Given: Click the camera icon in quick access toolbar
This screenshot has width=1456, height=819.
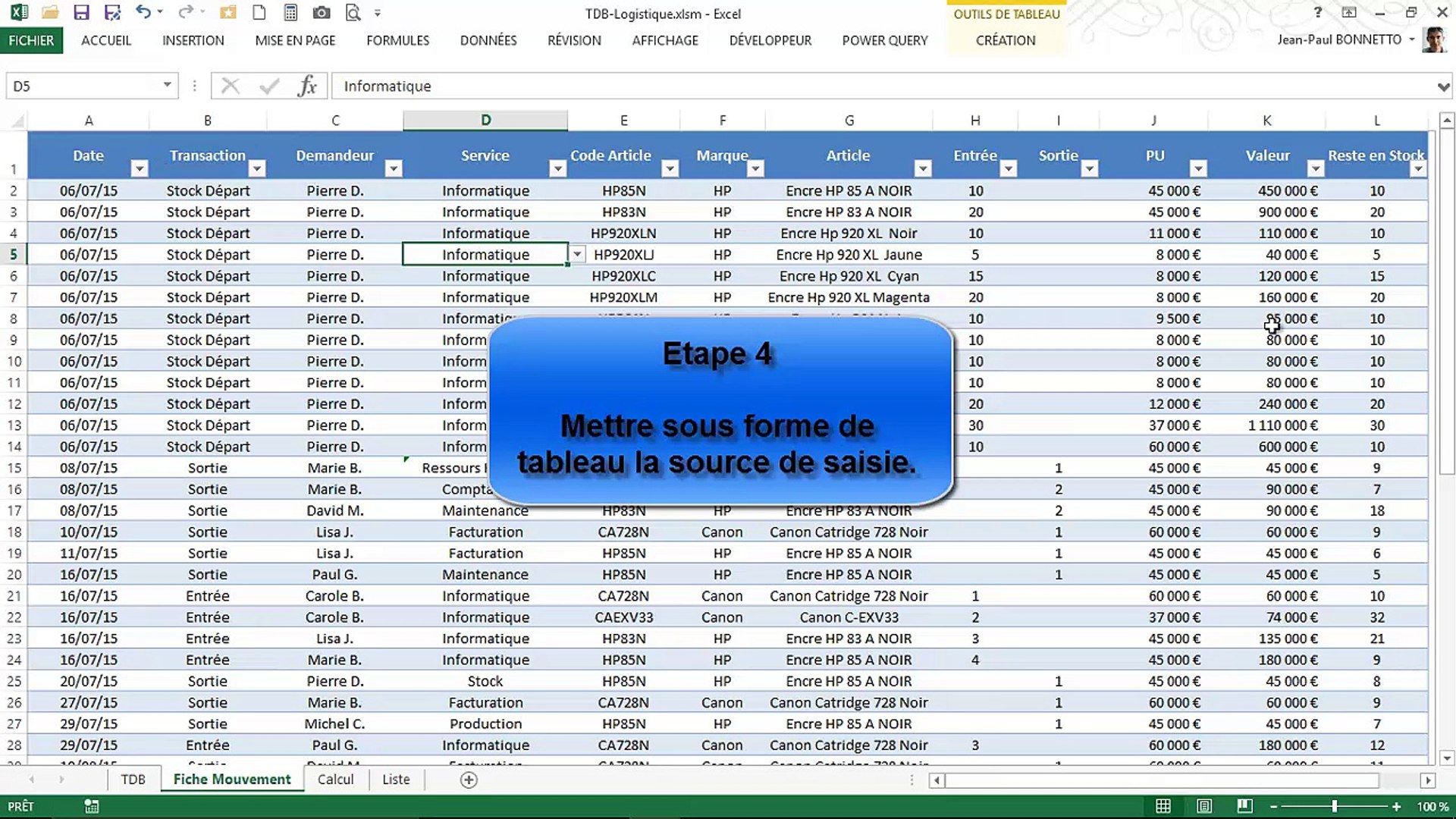Looking at the screenshot, I should pyautogui.click(x=322, y=13).
